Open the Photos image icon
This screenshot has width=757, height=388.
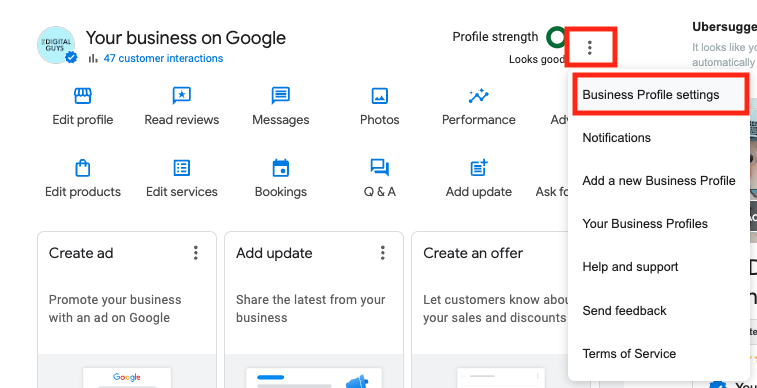(x=379, y=96)
